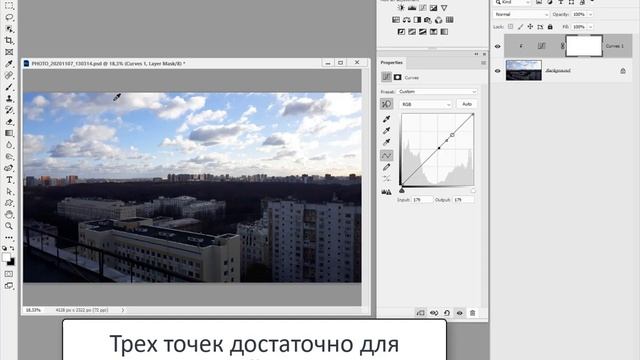
Task: Select the Dodge tool
Action: tap(9, 156)
